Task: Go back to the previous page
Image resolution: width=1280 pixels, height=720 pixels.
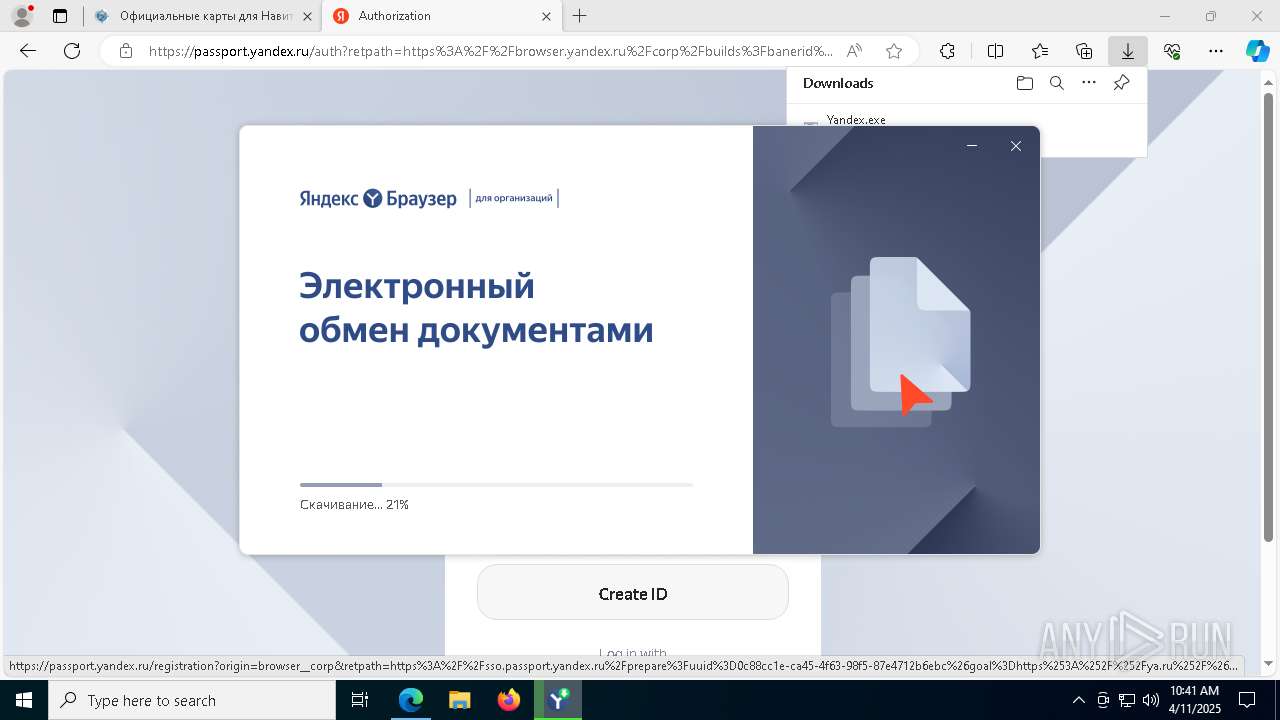Action: coord(28,51)
